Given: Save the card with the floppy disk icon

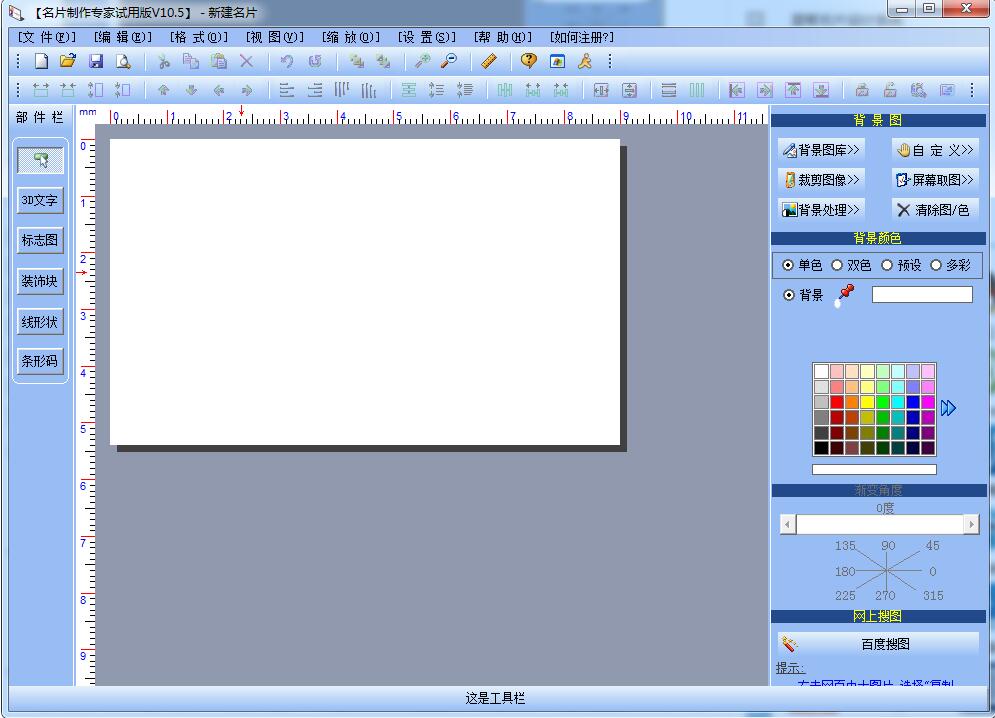Looking at the screenshot, I should [96, 61].
